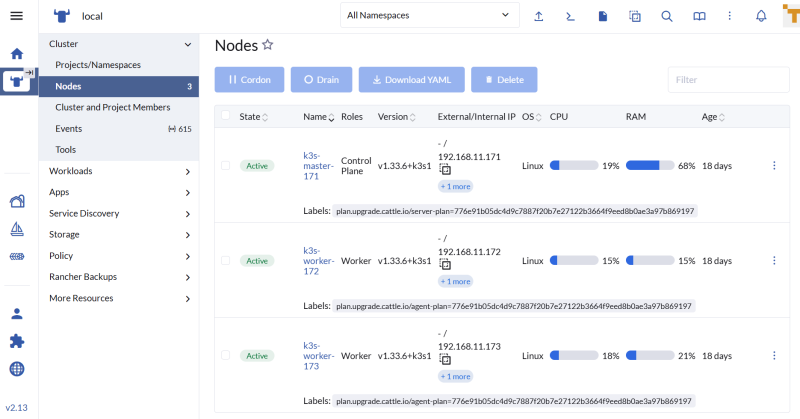Copy IP 192.168.11.171 to clipboard

point(445,170)
